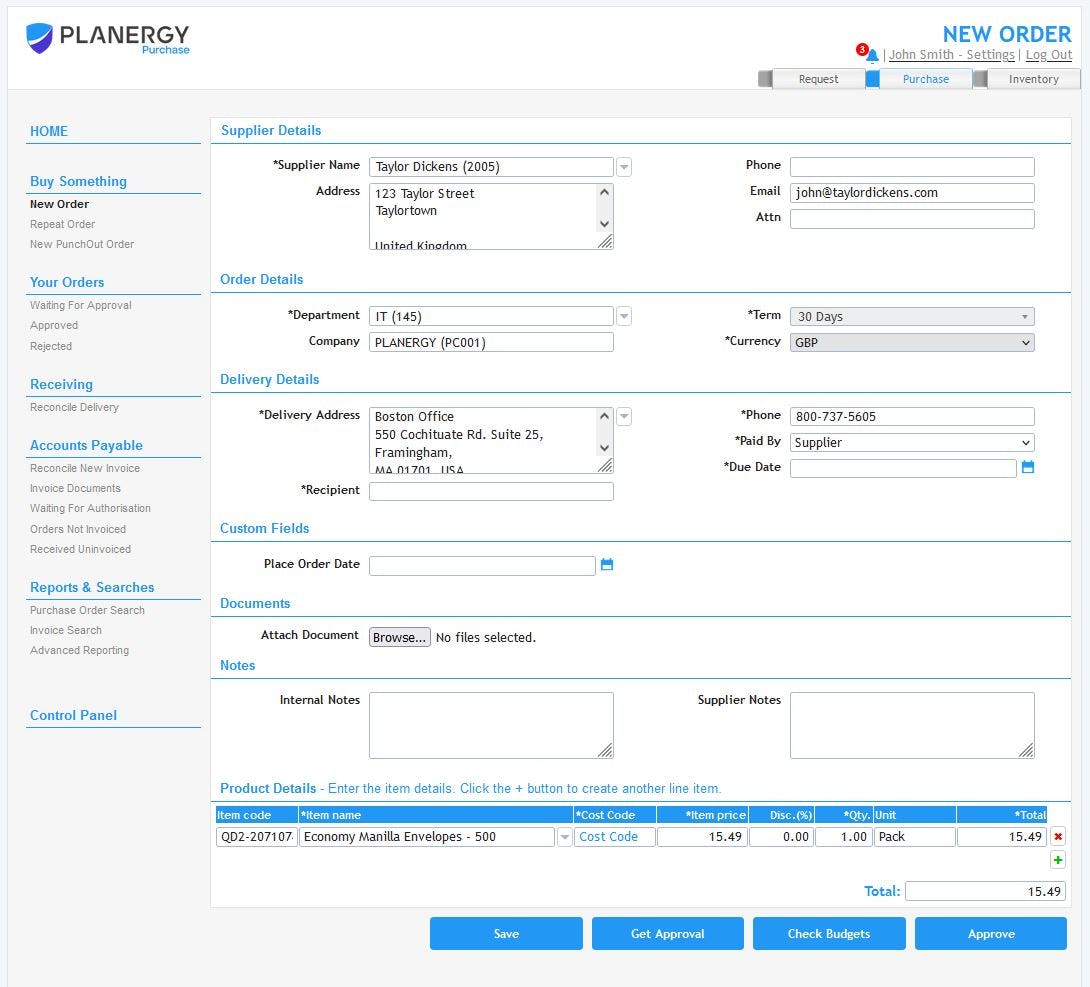Open the notifications bell icon
Viewport: 1090px width, 987px height.
click(x=872, y=55)
